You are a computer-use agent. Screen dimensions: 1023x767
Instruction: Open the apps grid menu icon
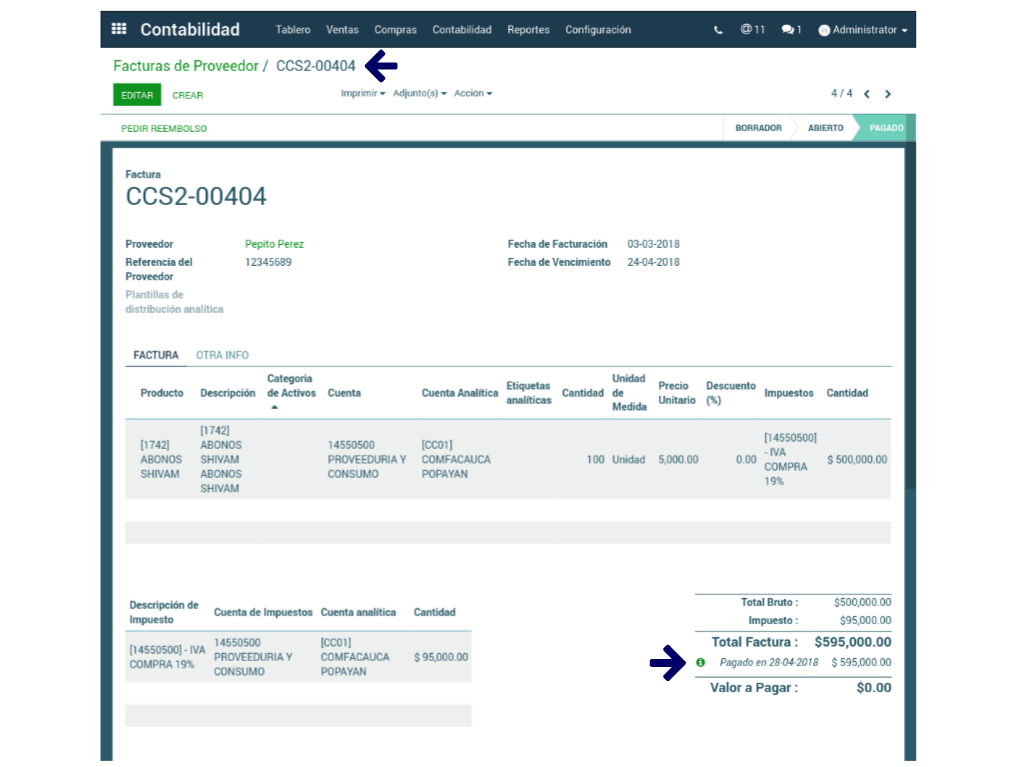(119, 30)
